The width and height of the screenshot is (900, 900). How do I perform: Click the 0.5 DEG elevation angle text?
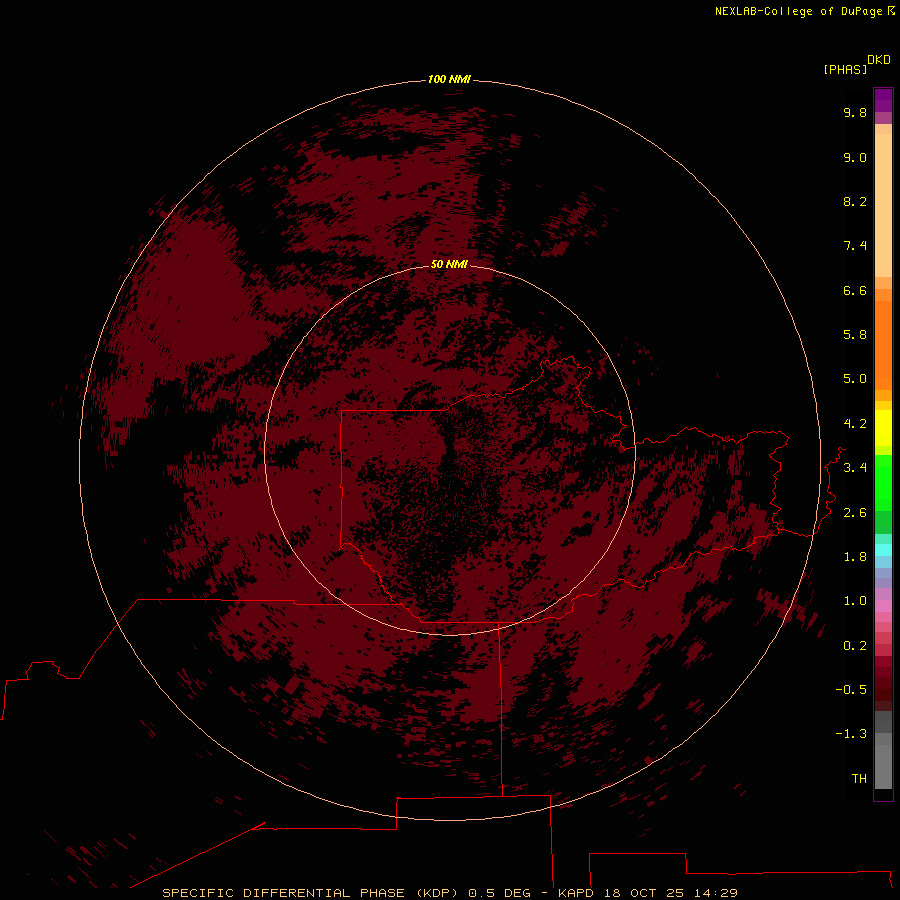click(498, 893)
